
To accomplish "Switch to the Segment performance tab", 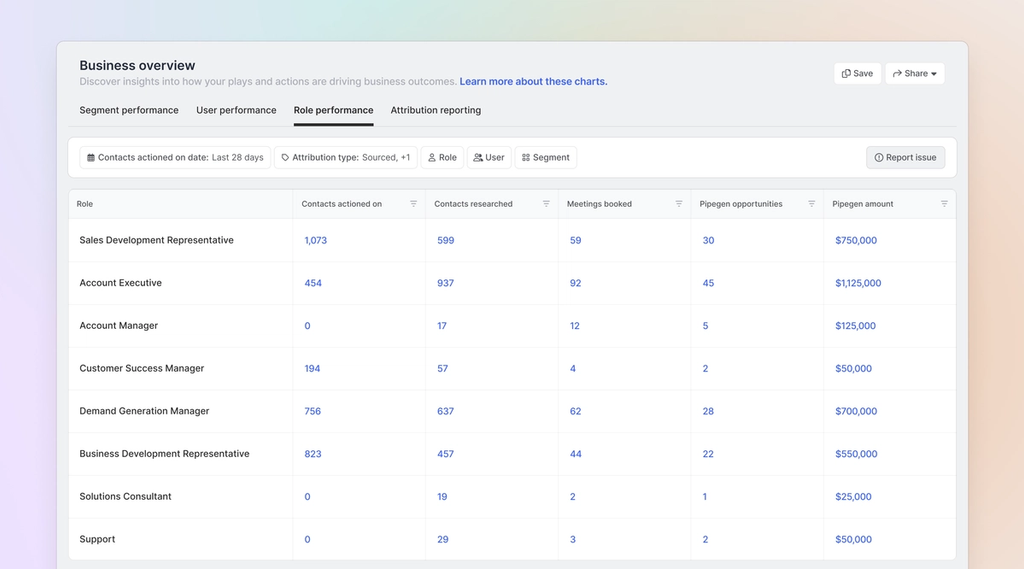I will 129,110.
